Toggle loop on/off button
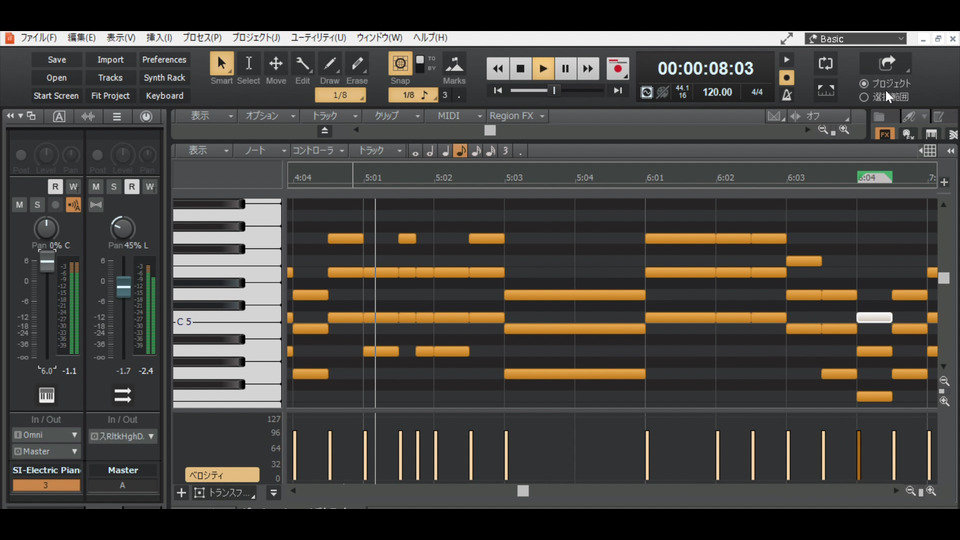Screen dimensions: 960x540 [826, 63]
